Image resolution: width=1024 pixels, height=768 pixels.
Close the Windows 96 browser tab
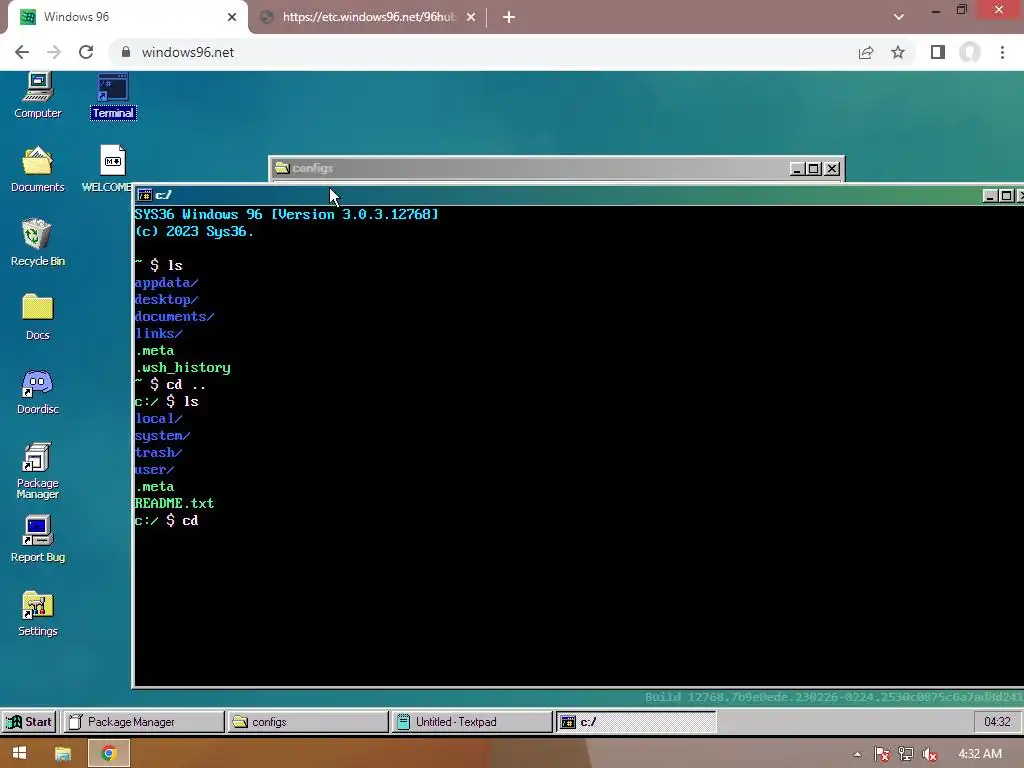(232, 17)
